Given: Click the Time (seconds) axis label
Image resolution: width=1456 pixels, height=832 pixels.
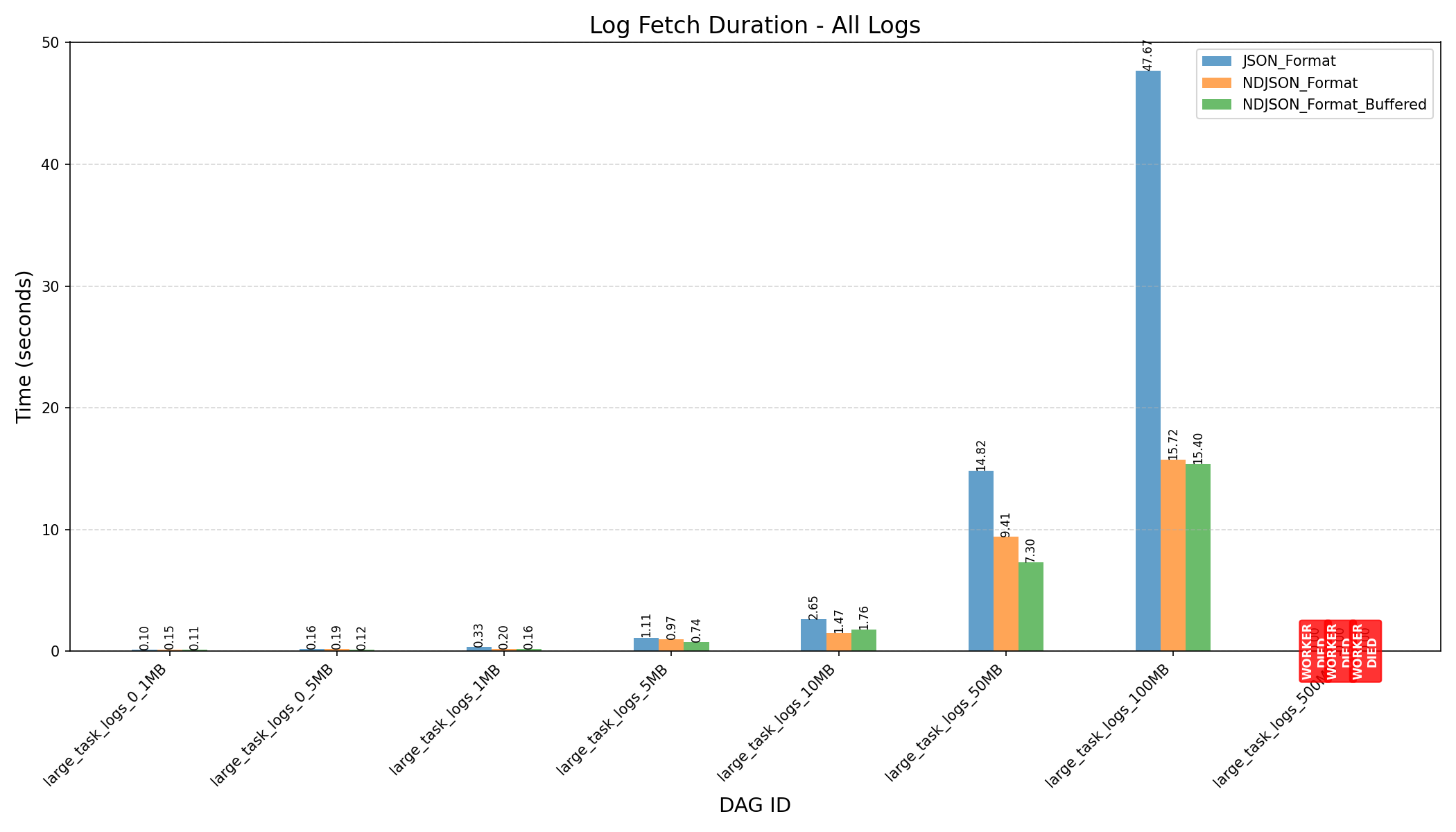Looking at the screenshot, I should pos(24,346).
